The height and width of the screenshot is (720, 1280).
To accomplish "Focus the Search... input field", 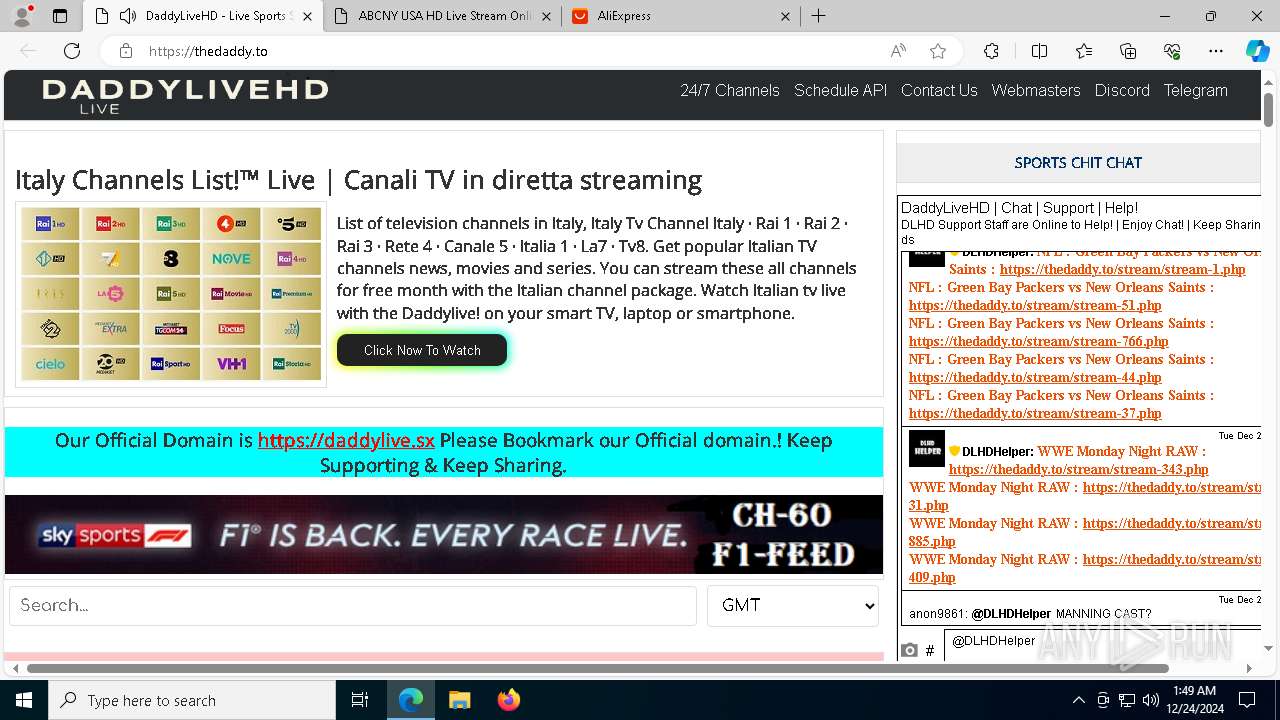I will [x=353, y=605].
